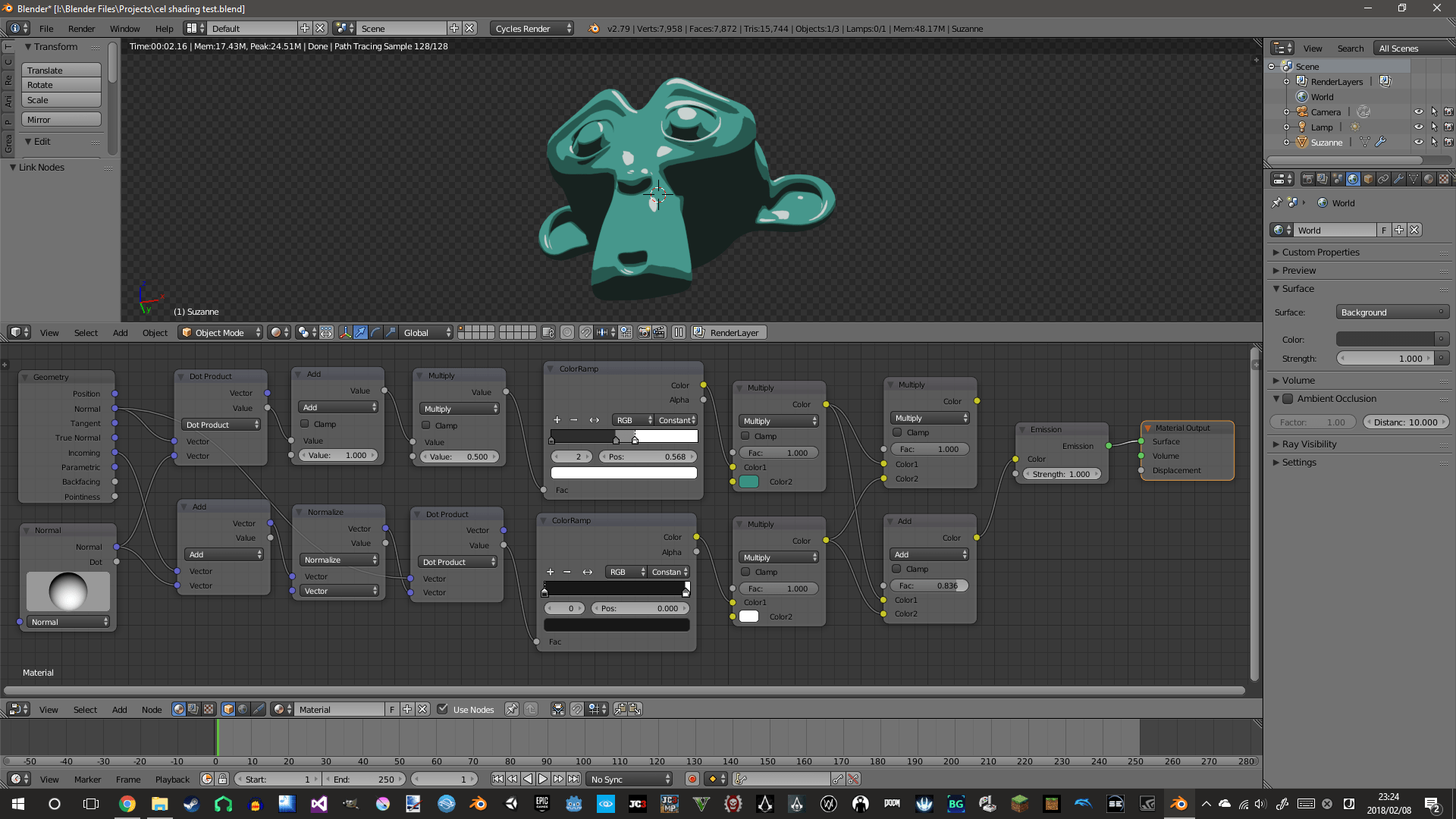Viewport: 1456px width, 819px height.
Task: Open the Material properties checkered-sphere icon
Action: tap(1429, 179)
